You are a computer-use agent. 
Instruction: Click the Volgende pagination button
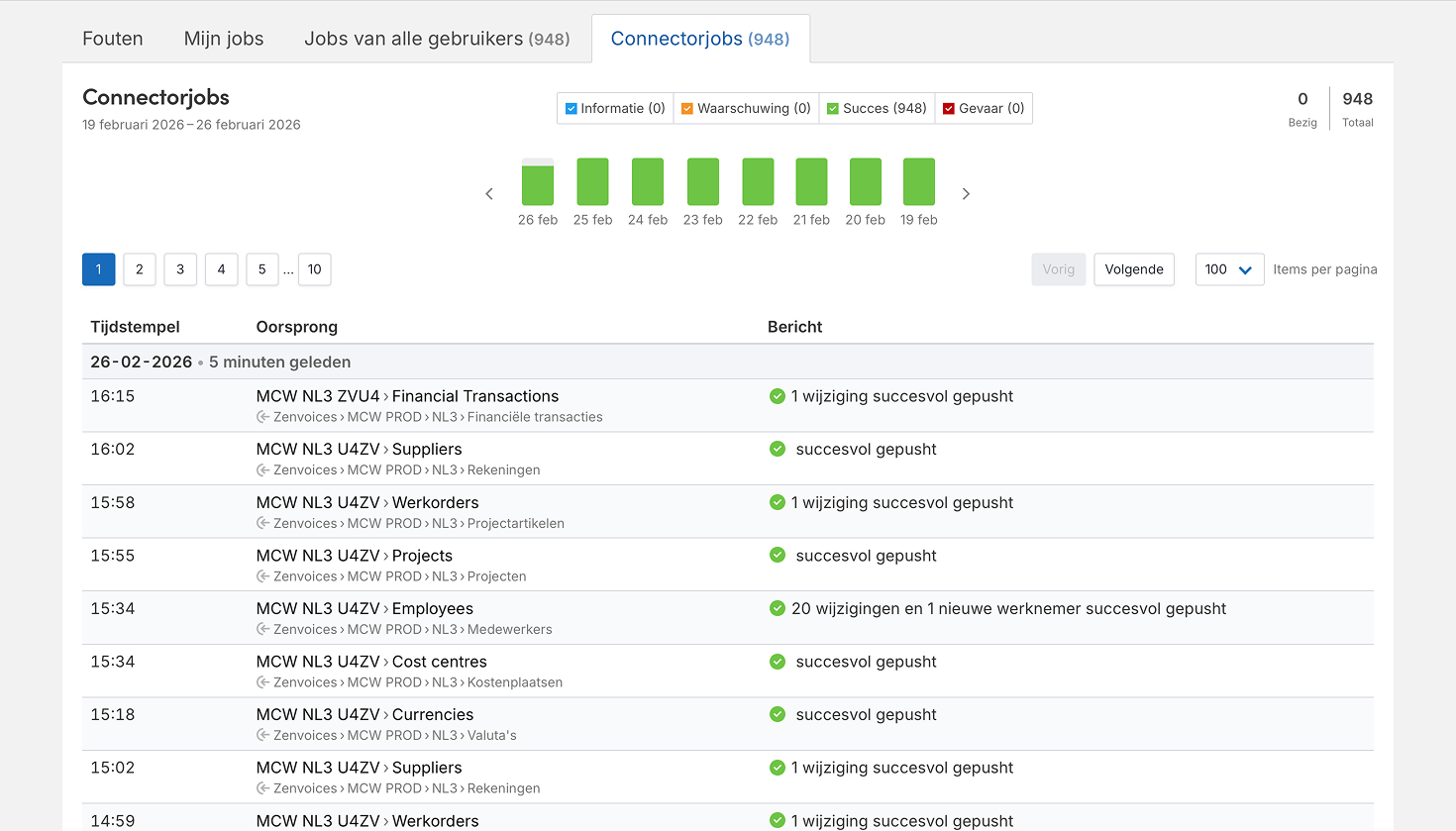click(1133, 268)
